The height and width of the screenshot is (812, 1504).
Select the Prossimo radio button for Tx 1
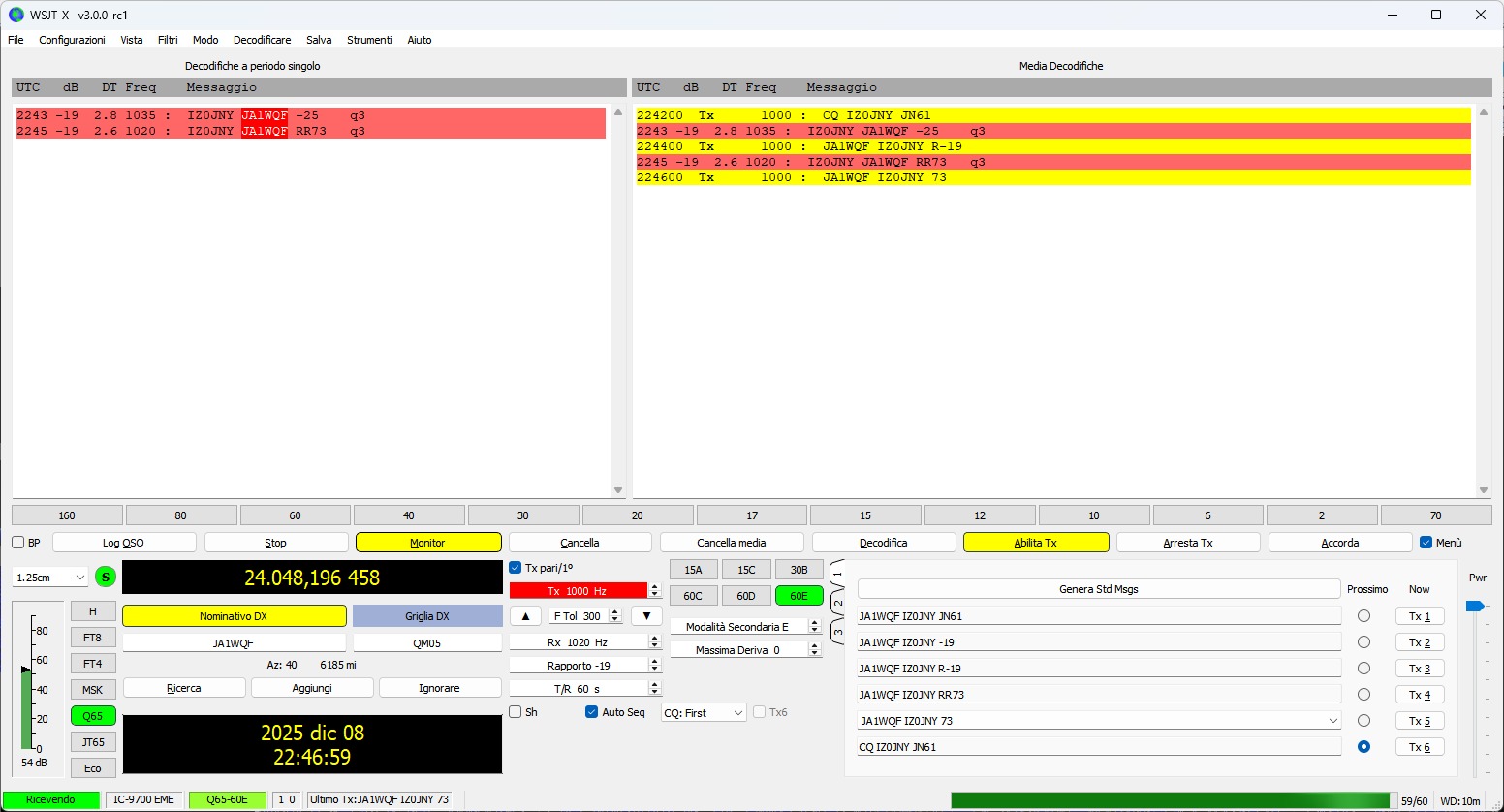[1364, 615]
